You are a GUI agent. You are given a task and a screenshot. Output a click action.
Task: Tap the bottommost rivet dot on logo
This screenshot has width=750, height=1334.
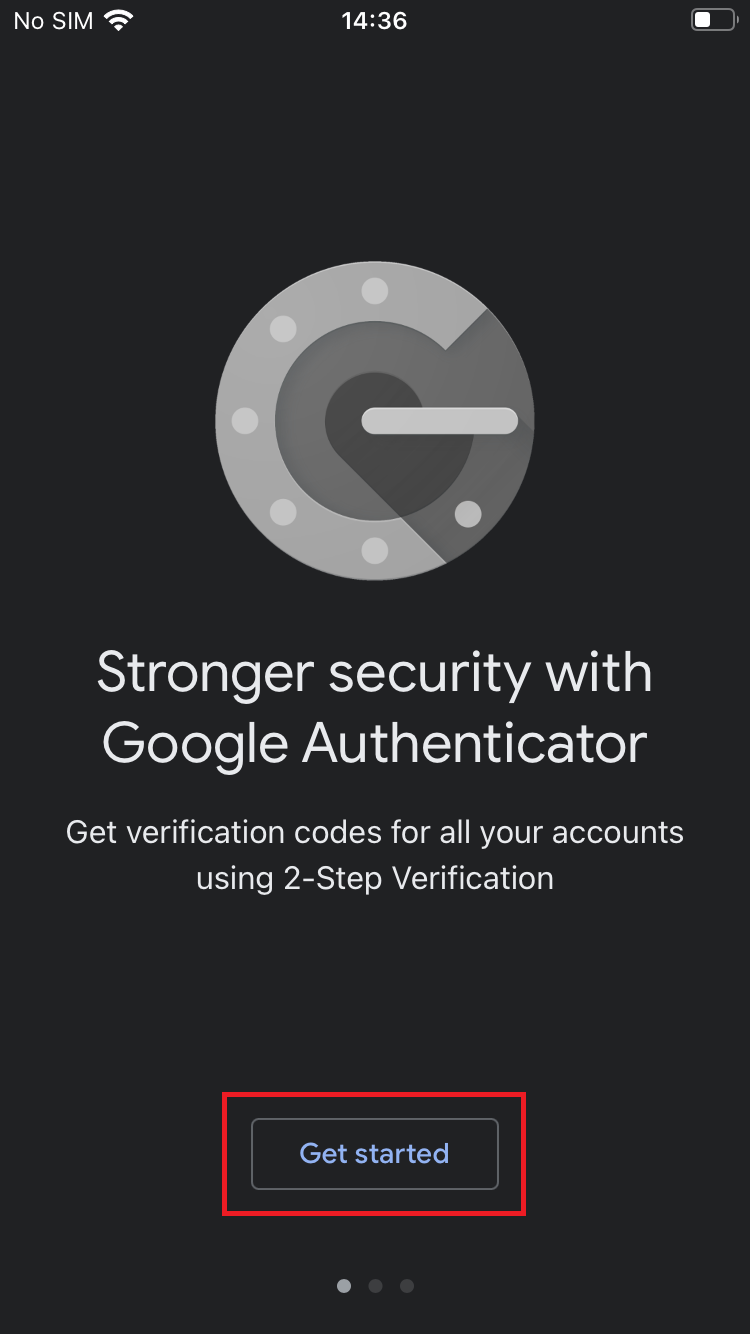coord(375,550)
